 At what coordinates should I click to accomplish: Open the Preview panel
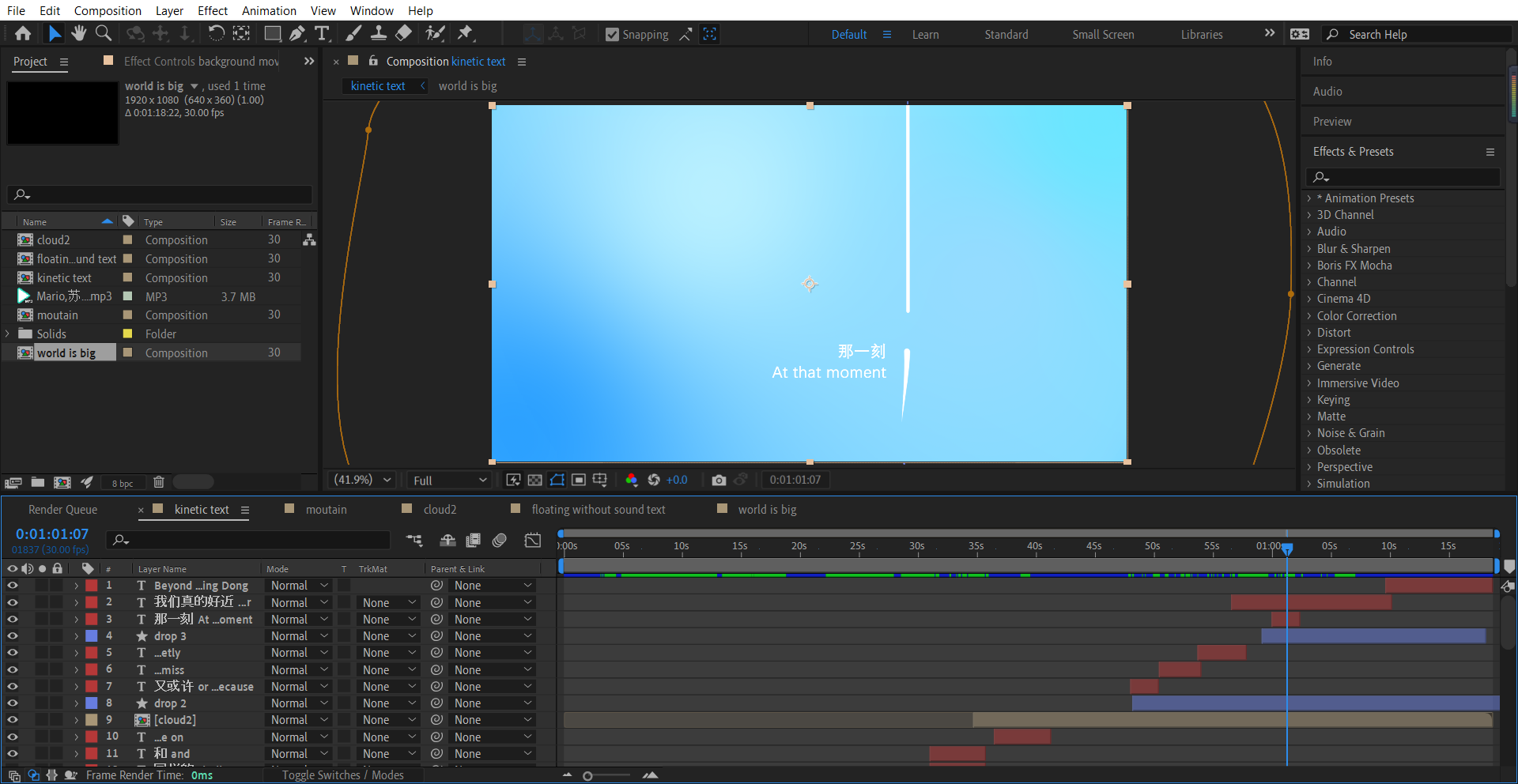coord(1331,122)
